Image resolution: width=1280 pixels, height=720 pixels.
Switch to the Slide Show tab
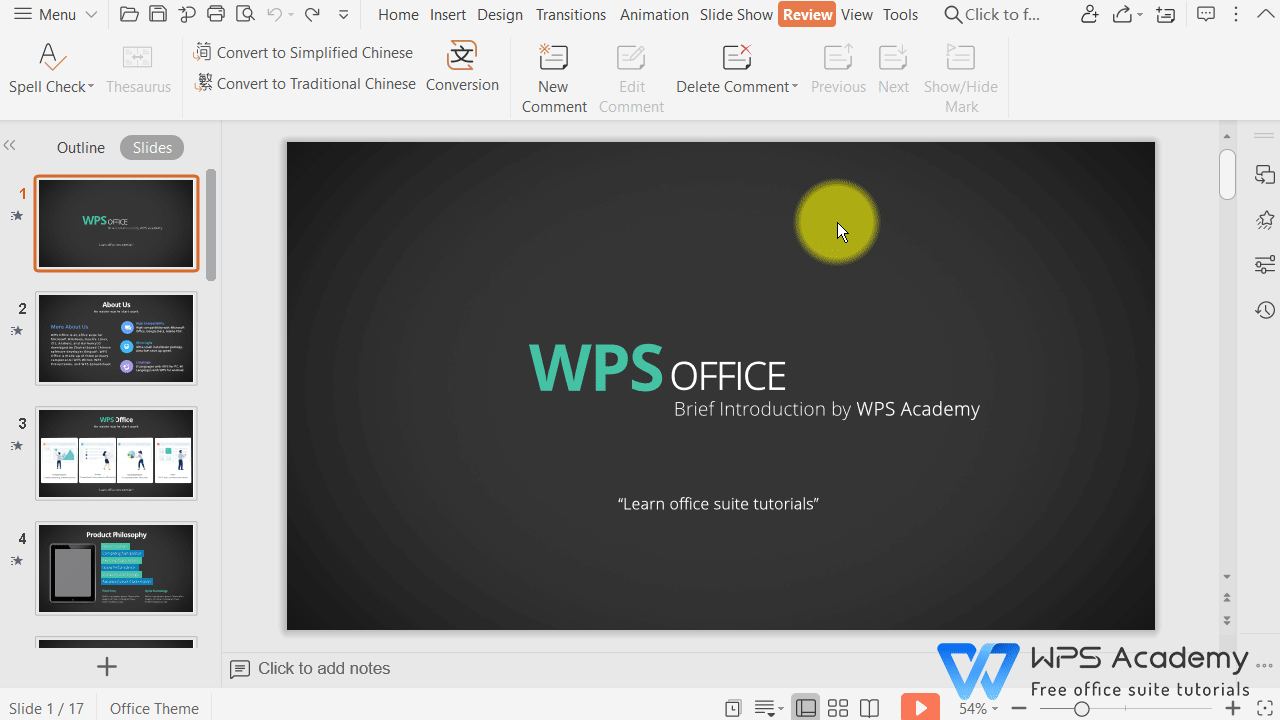[736, 14]
